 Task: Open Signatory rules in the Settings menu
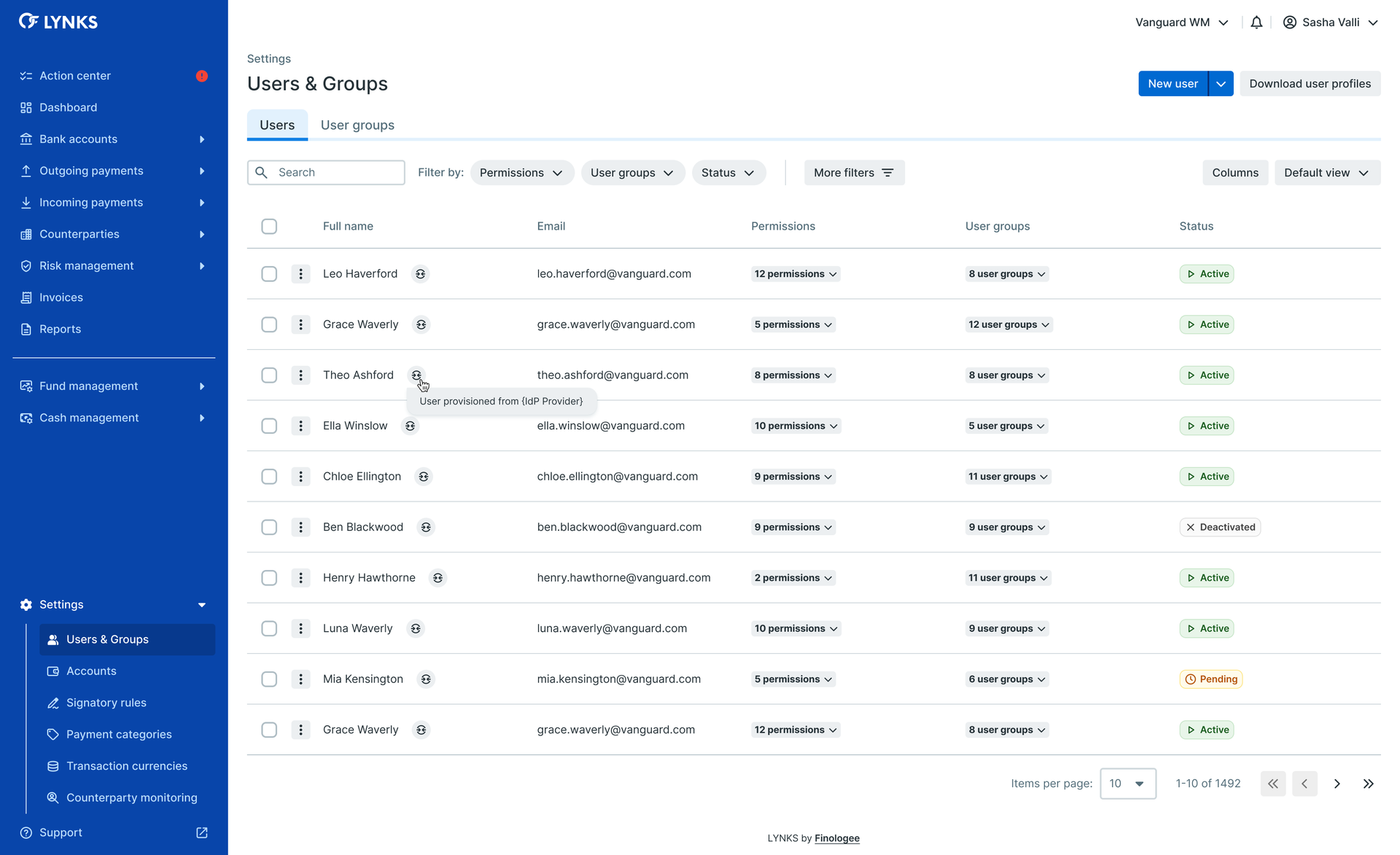coord(106,703)
